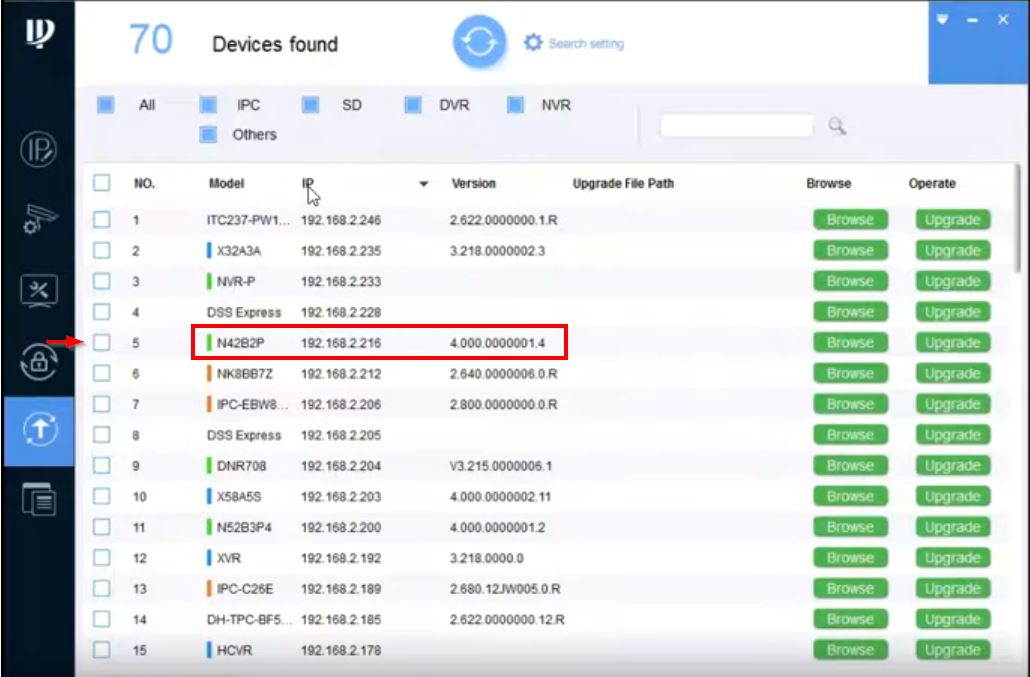Open the camera device settings sidebar icon
The width and height of the screenshot is (1030, 677).
(x=39, y=219)
